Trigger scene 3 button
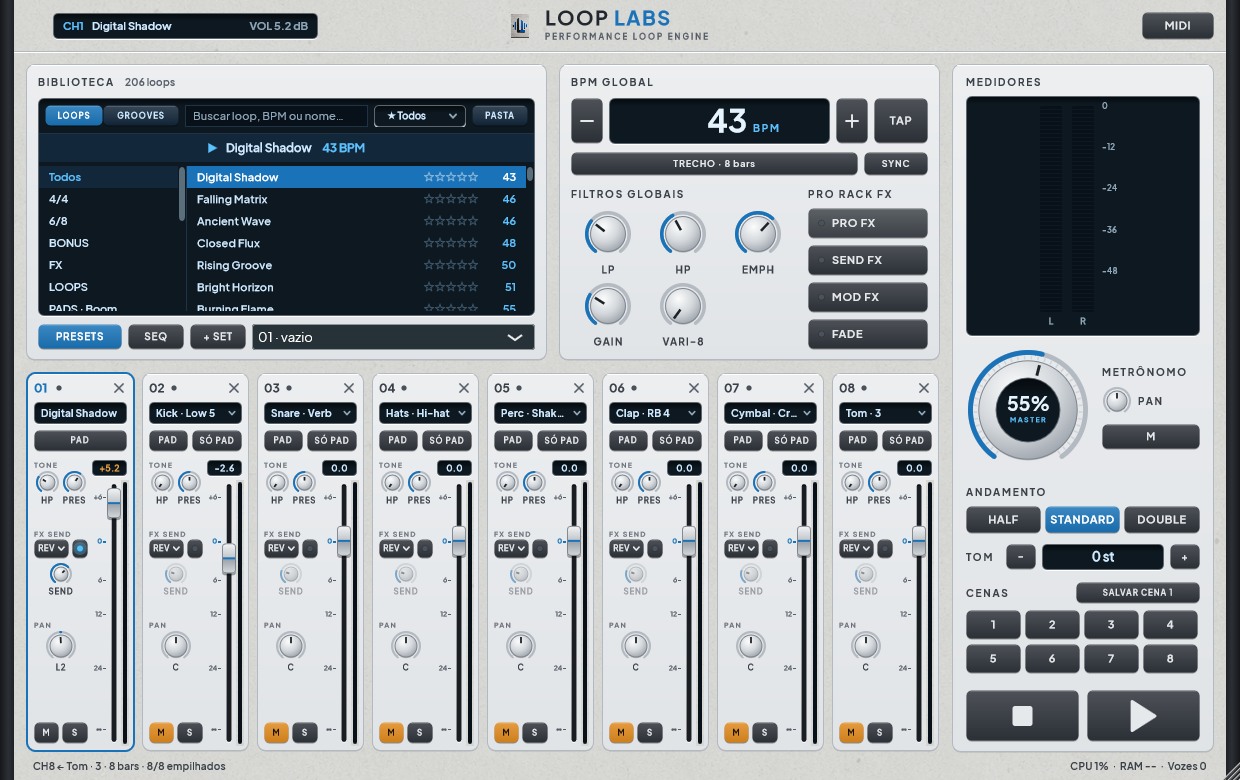Image resolution: width=1240 pixels, height=780 pixels. click(x=1110, y=625)
